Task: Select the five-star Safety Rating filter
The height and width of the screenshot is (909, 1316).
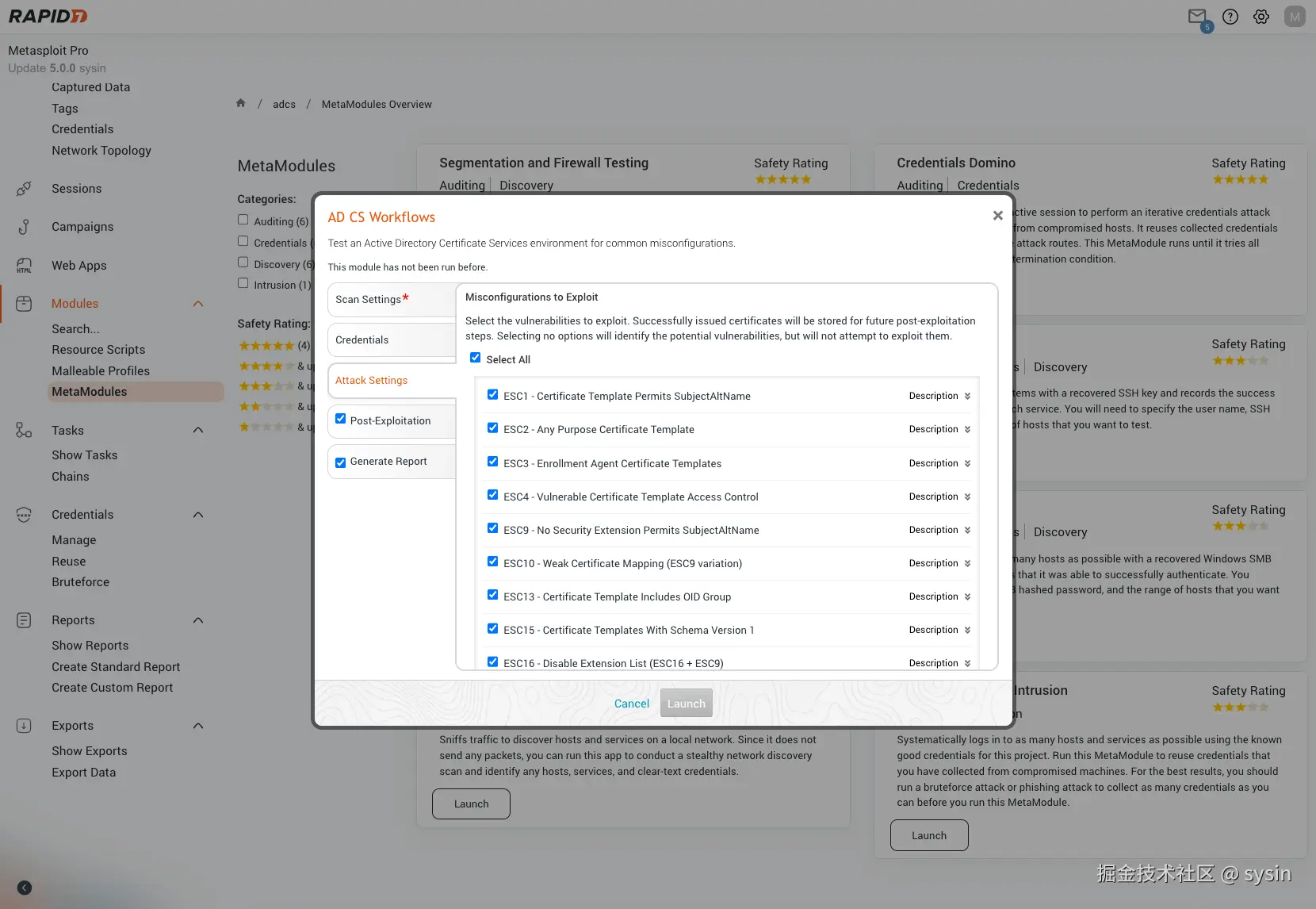Action: point(264,346)
